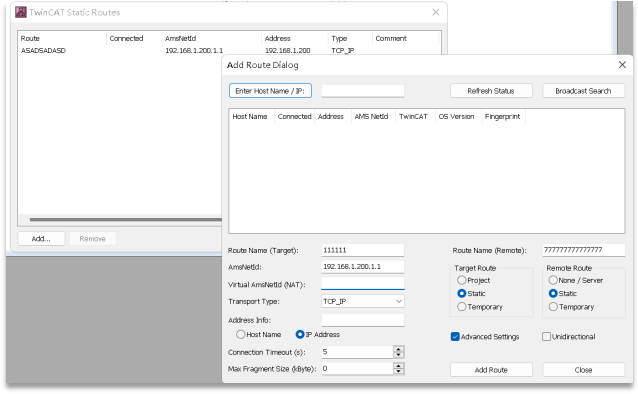This screenshot has height=394, width=638.
Task: Click the Type column header in Static Routes
Action: (x=350, y=38)
